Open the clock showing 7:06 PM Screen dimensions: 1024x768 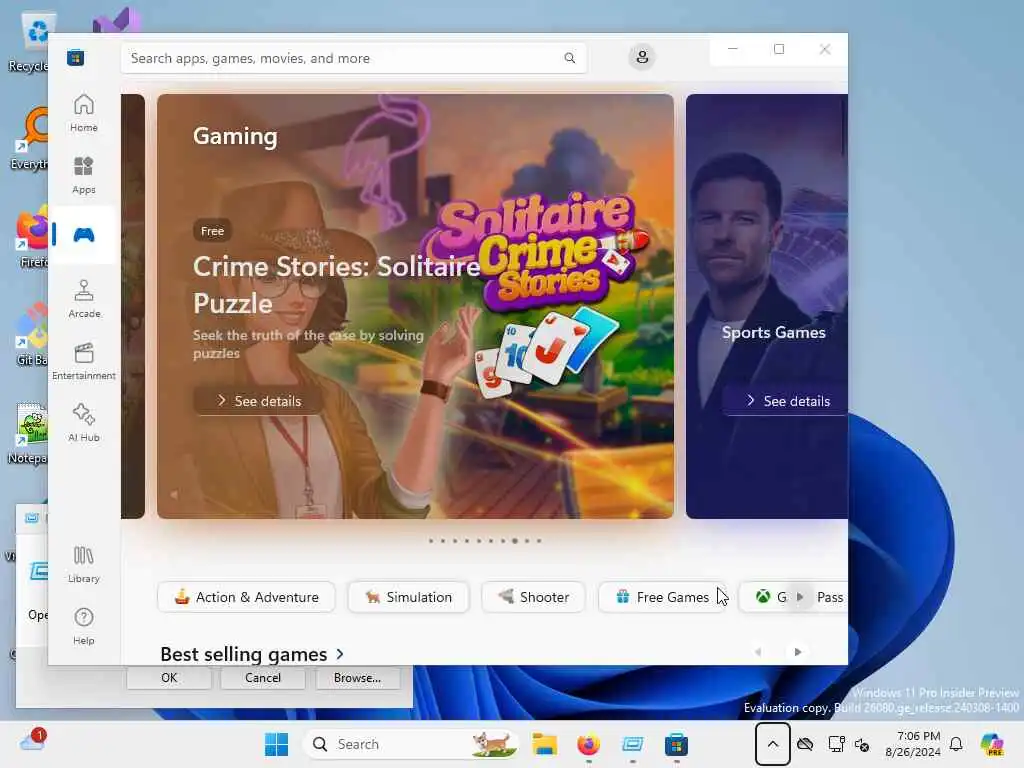(913, 744)
